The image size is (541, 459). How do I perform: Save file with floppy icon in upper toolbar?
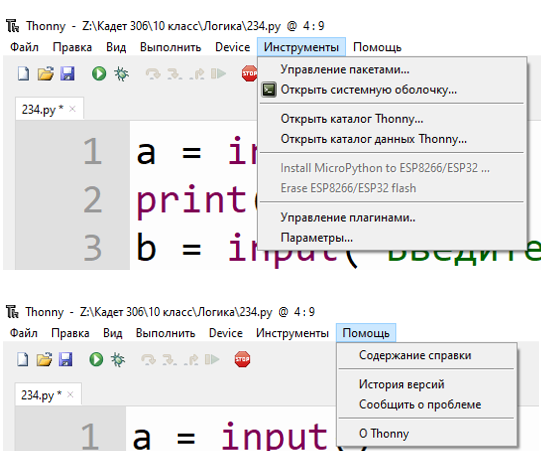67,74
